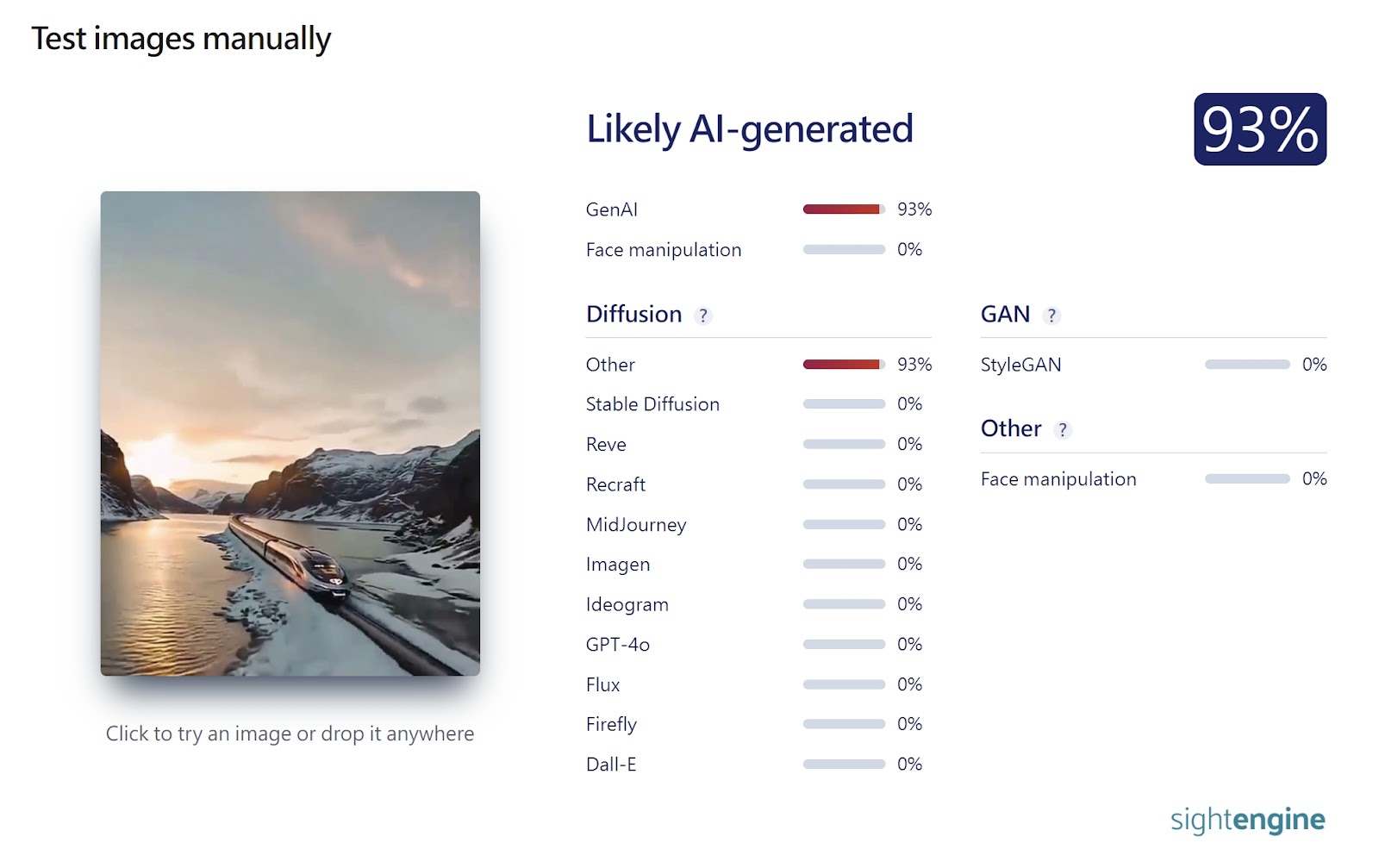Click the Stable Diffusion score bar
The width and height of the screenshot is (1379, 868).
click(x=843, y=404)
